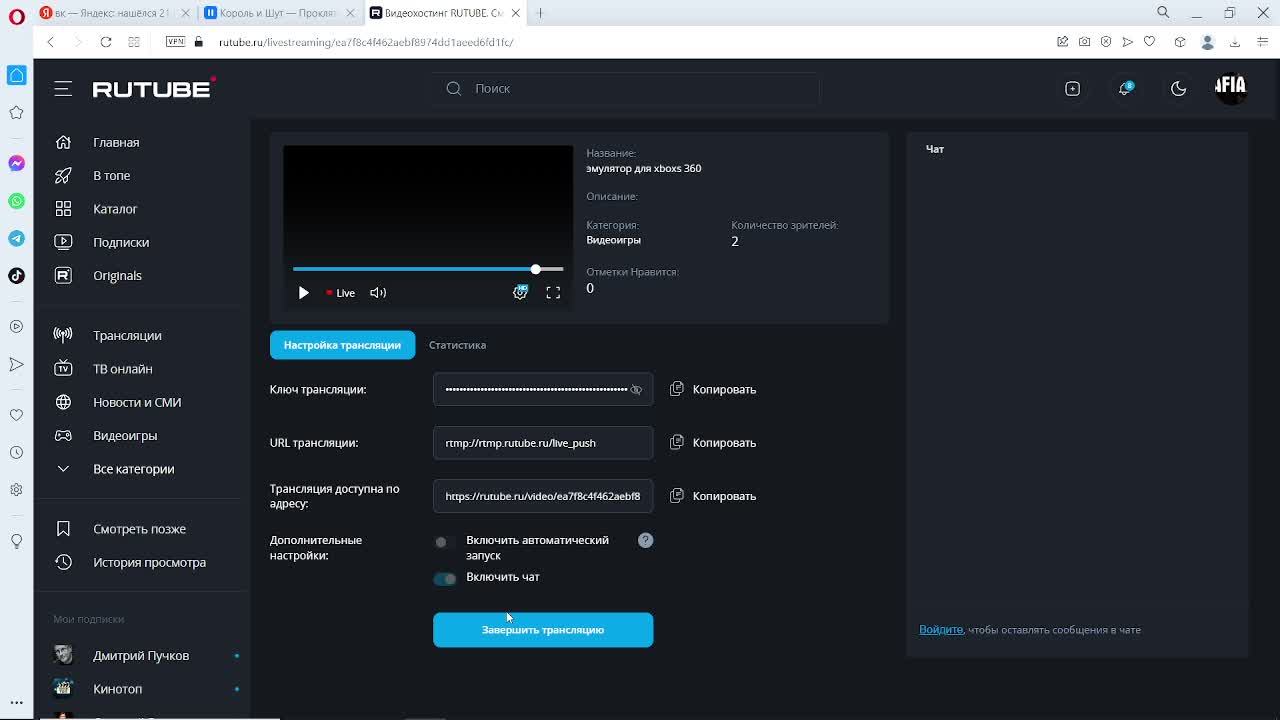1280x720 pixels.
Task: Switch to the Статистика tab
Action: (457, 345)
